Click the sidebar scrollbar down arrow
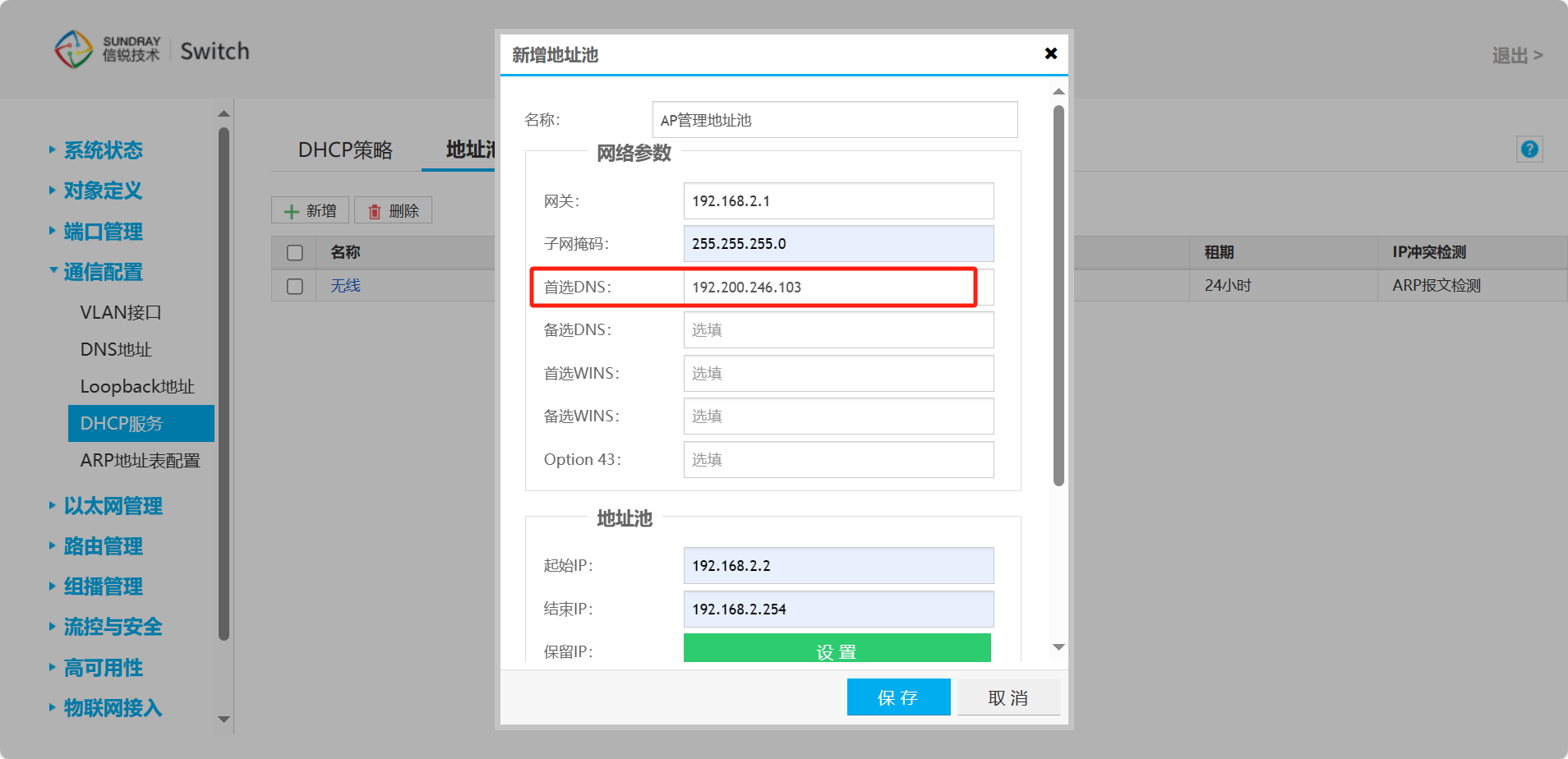Viewport: 1568px width, 759px height. tap(224, 719)
